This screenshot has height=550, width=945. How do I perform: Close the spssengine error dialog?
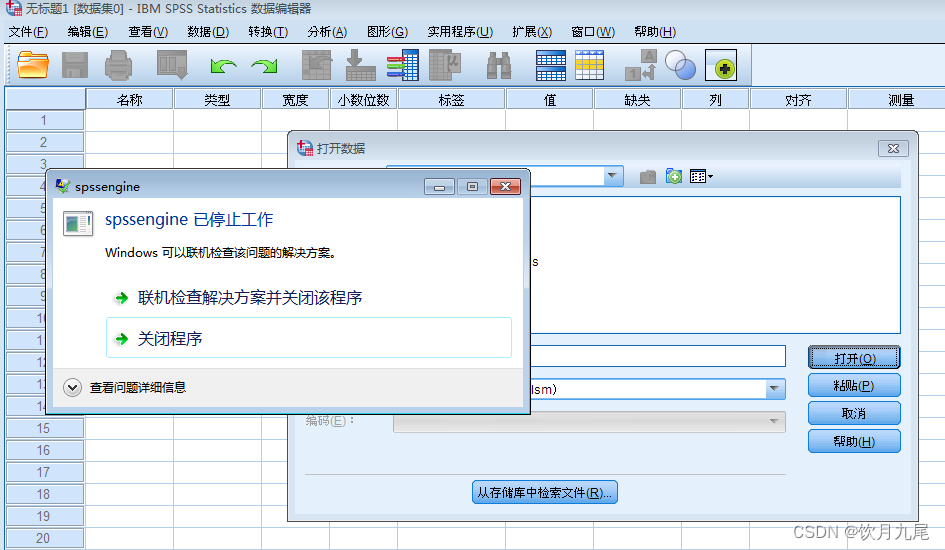pyautogui.click(x=505, y=187)
